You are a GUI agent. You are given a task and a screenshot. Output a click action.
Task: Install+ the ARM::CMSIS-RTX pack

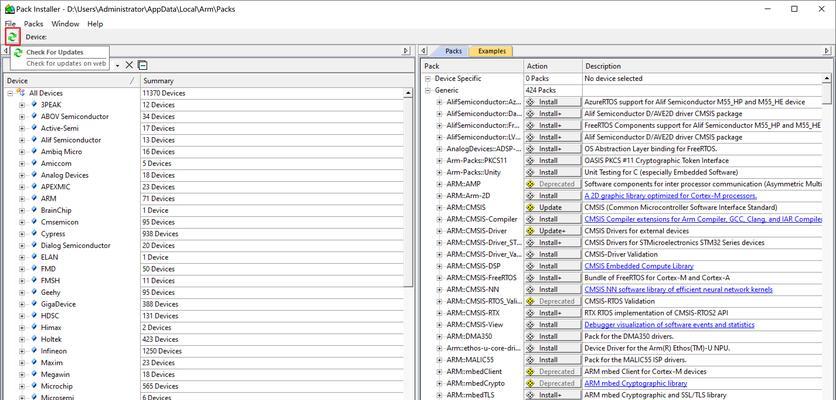pos(553,313)
